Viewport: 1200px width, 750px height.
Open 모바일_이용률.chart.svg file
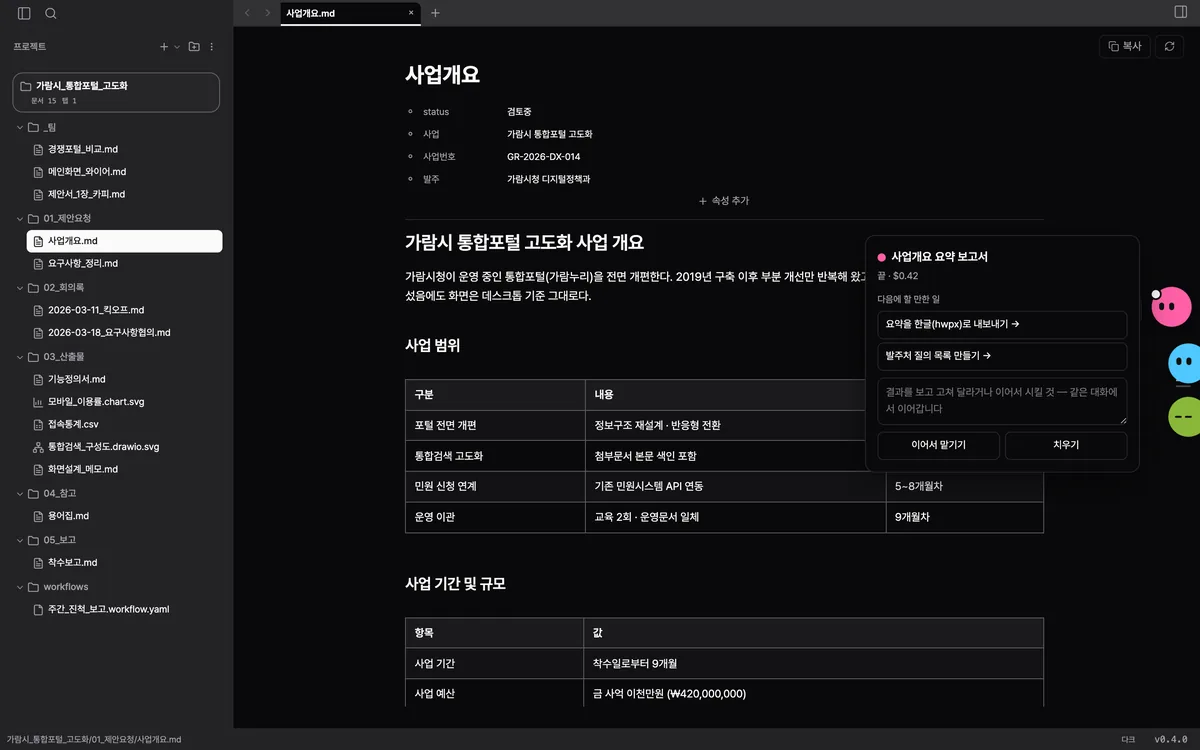click(124, 402)
